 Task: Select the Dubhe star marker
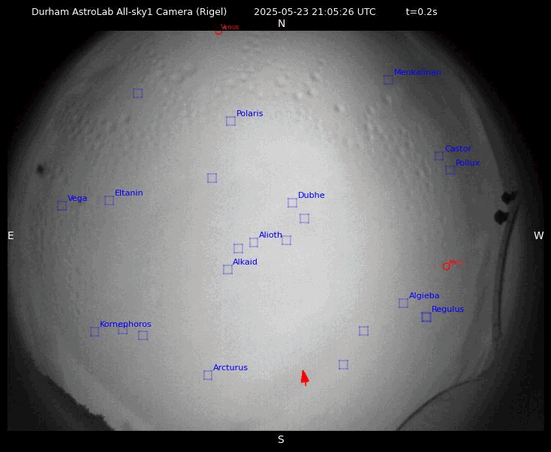point(292,202)
